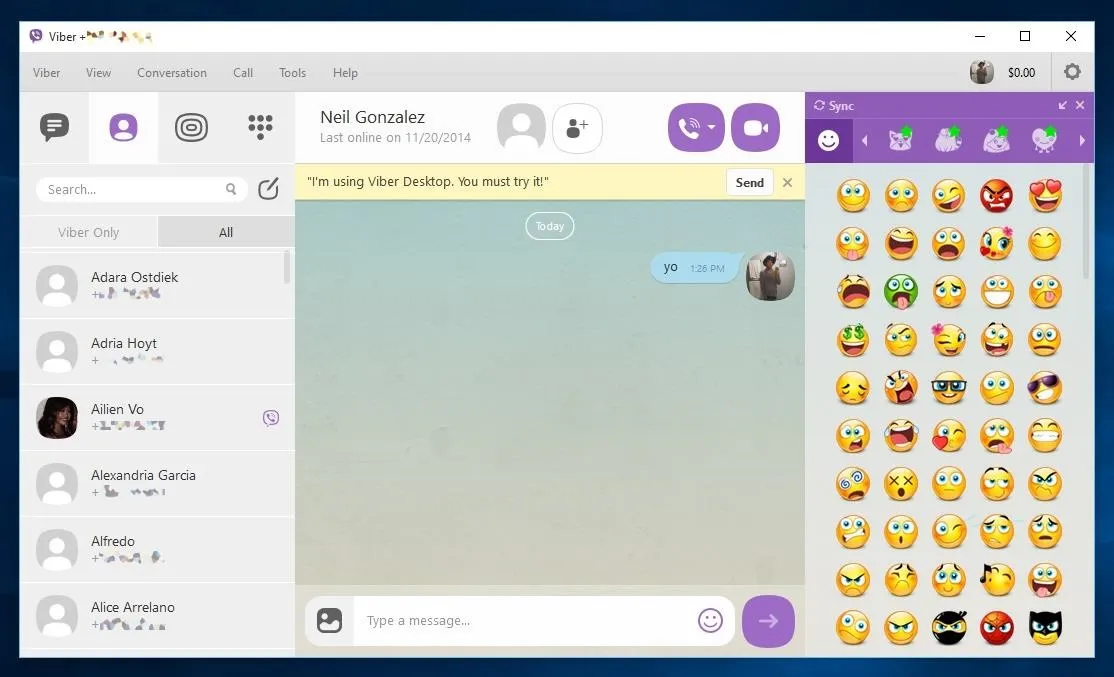Viewport: 1114px width, 677px height.
Task: Click sender photo beside yo message
Action: (x=770, y=276)
